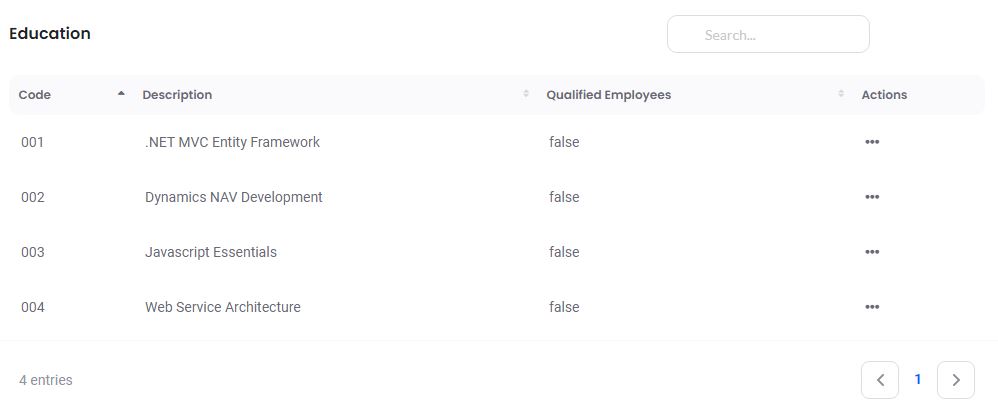Image resolution: width=998 pixels, height=411 pixels.
Task: Click the Dynamics NAV Development description
Action: point(233,197)
